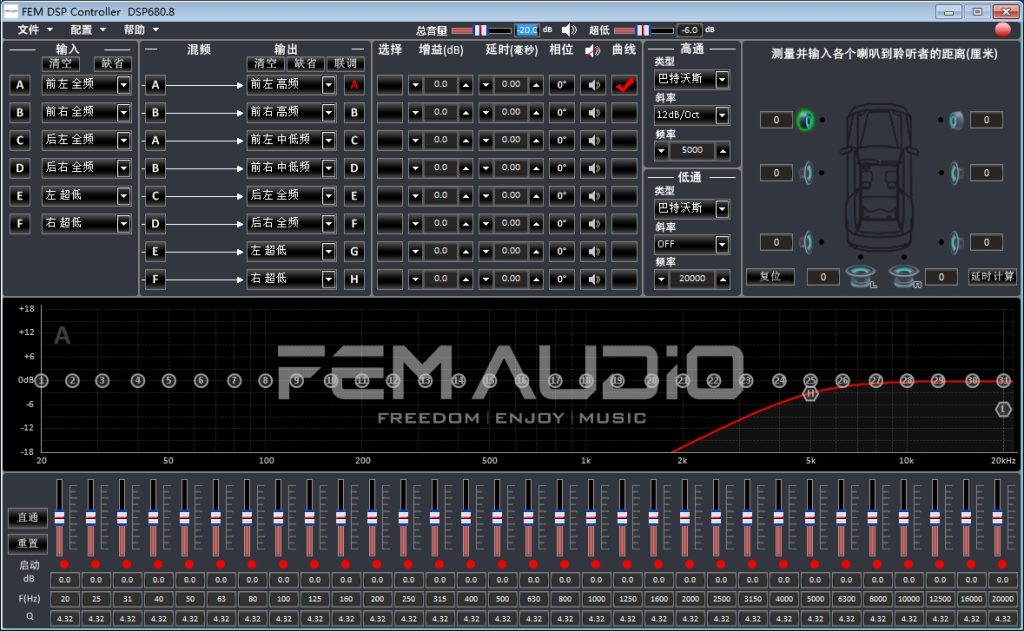Toggle the 1000 Hz band enable red dot
This screenshot has height=631, width=1024.
[x=596, y=564]
